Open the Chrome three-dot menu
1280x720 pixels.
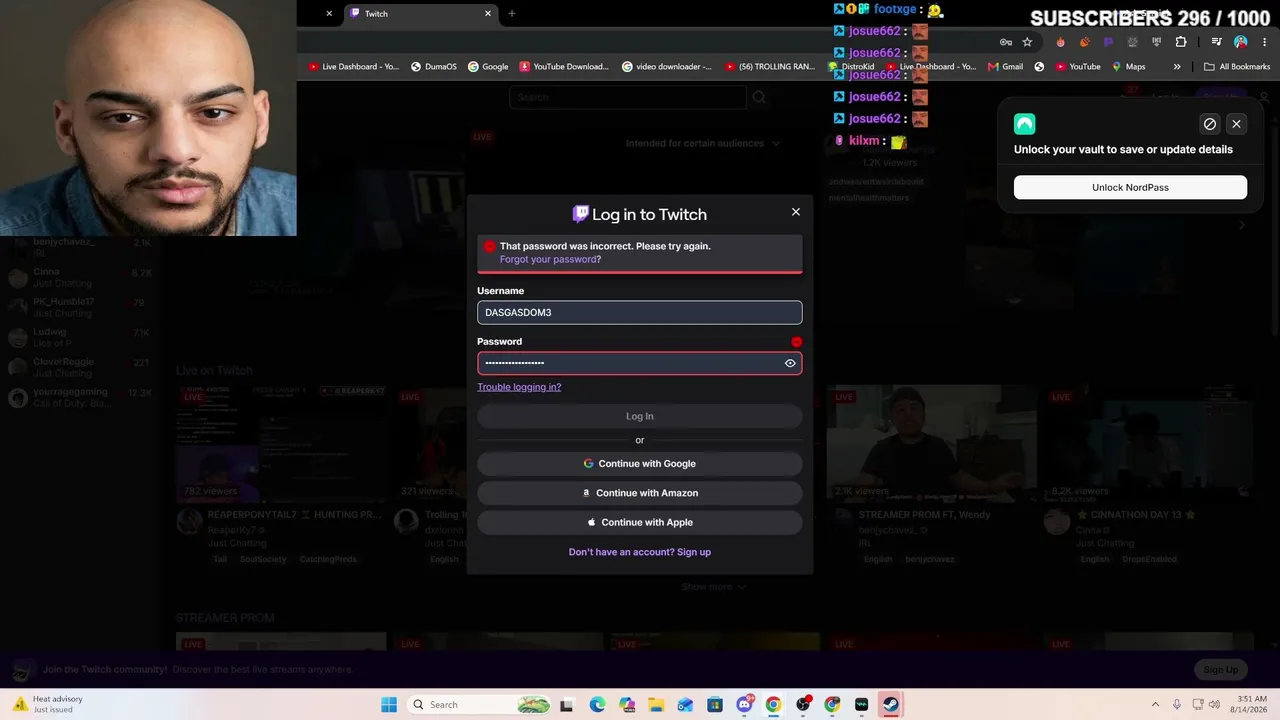pyautogui.click(x=1264, y=42)
